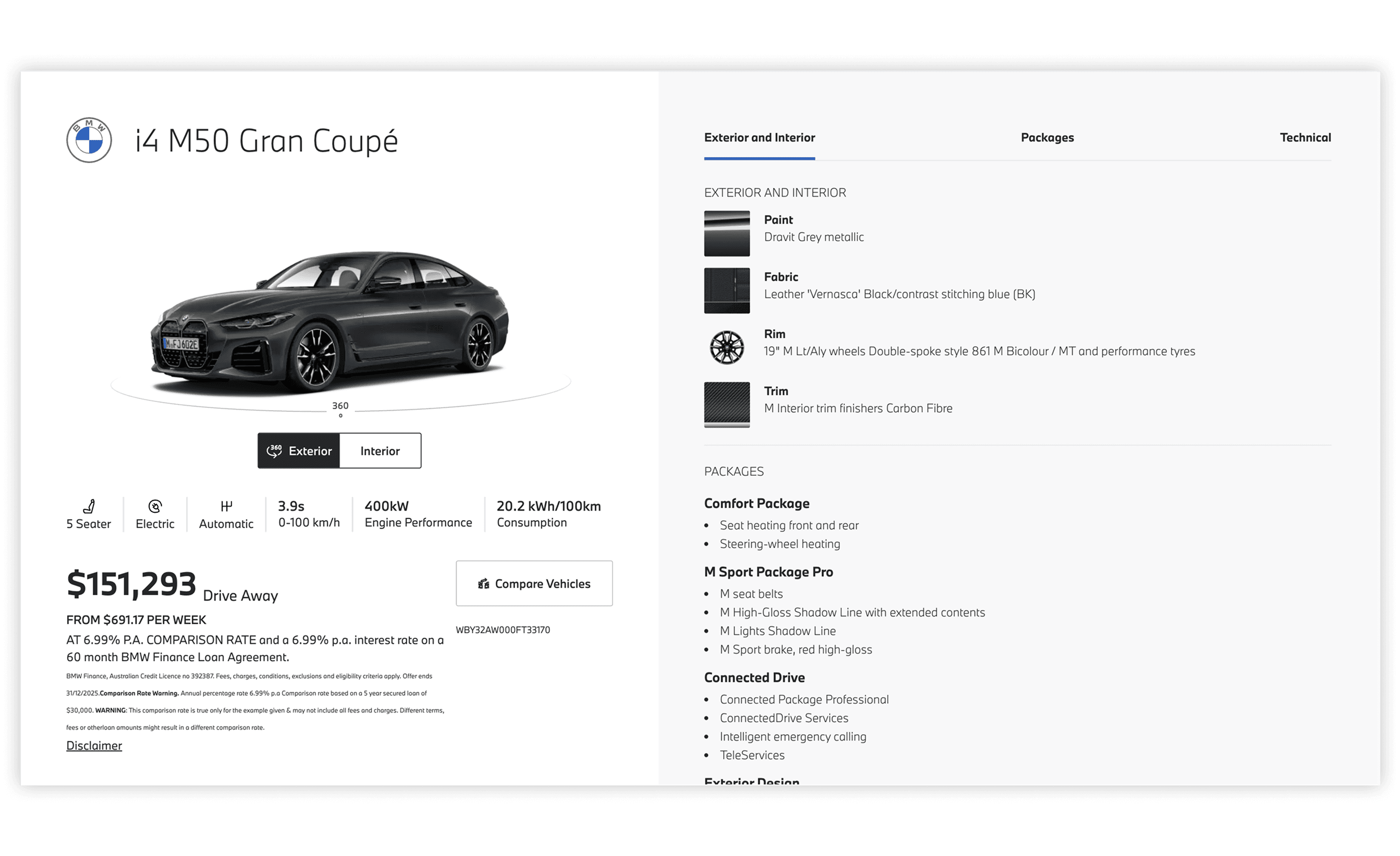Click Compare Vehicles button

[534, 584]
